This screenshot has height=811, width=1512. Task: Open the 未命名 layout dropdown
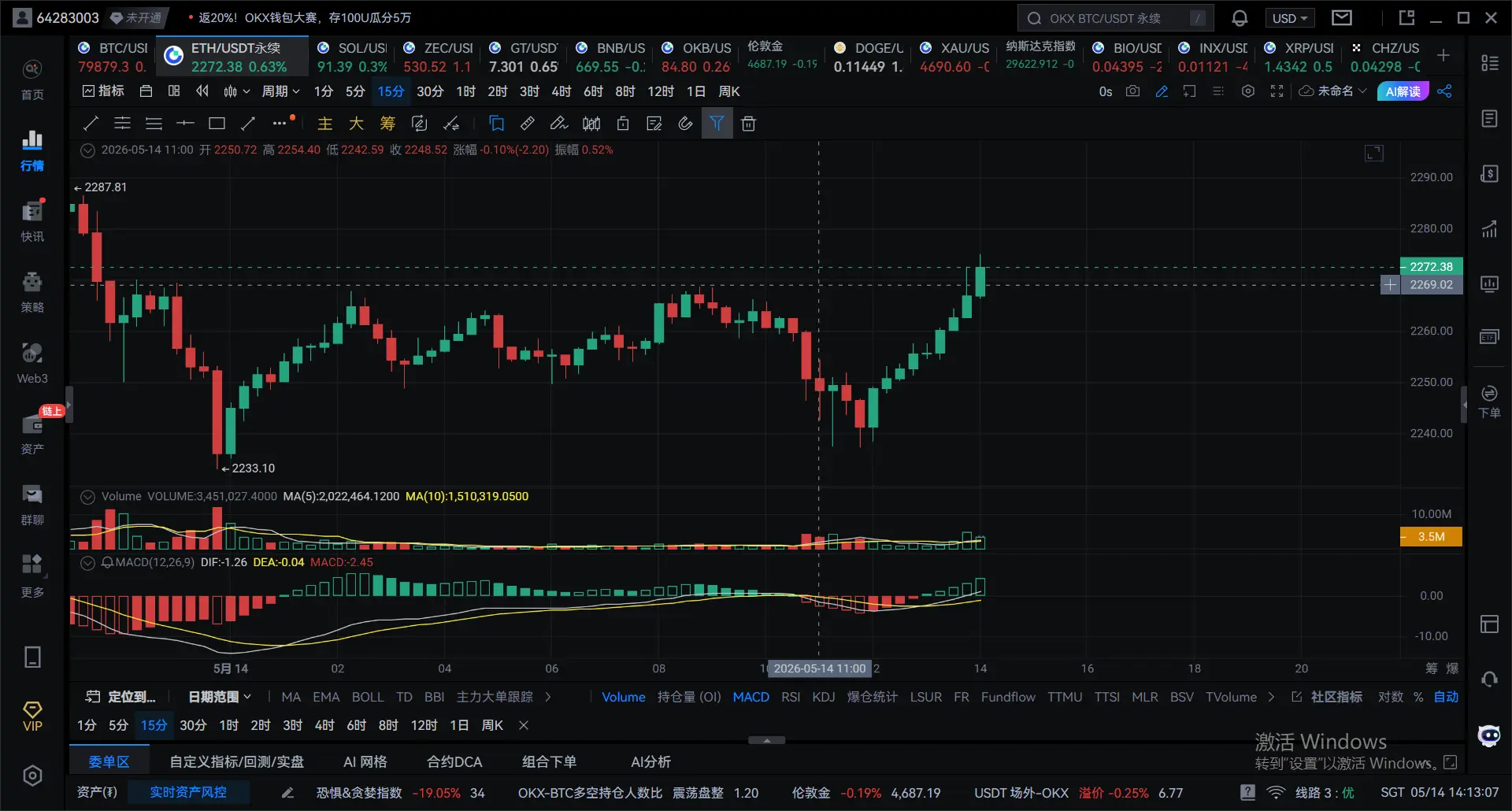point(1332,91)
